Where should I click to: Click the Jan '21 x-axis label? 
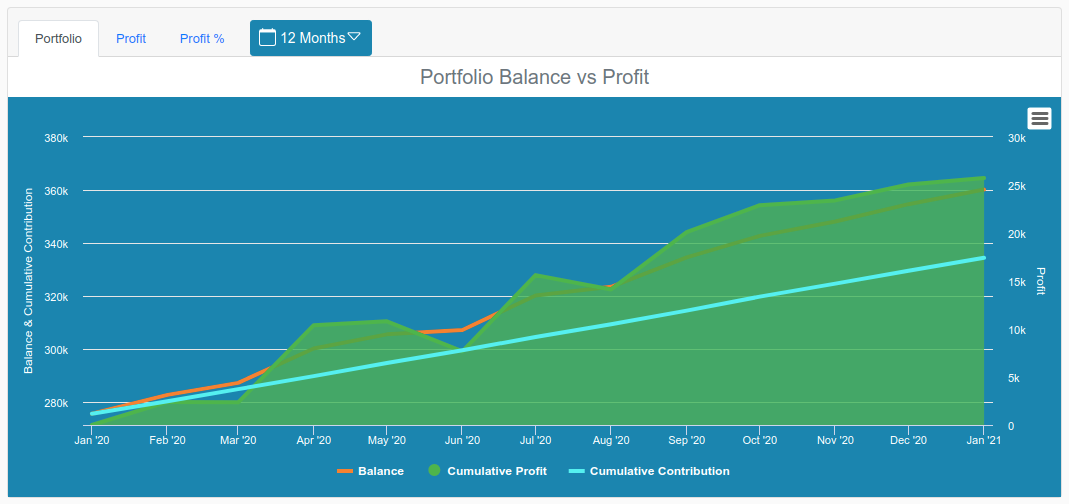click(x=982, y=441)
